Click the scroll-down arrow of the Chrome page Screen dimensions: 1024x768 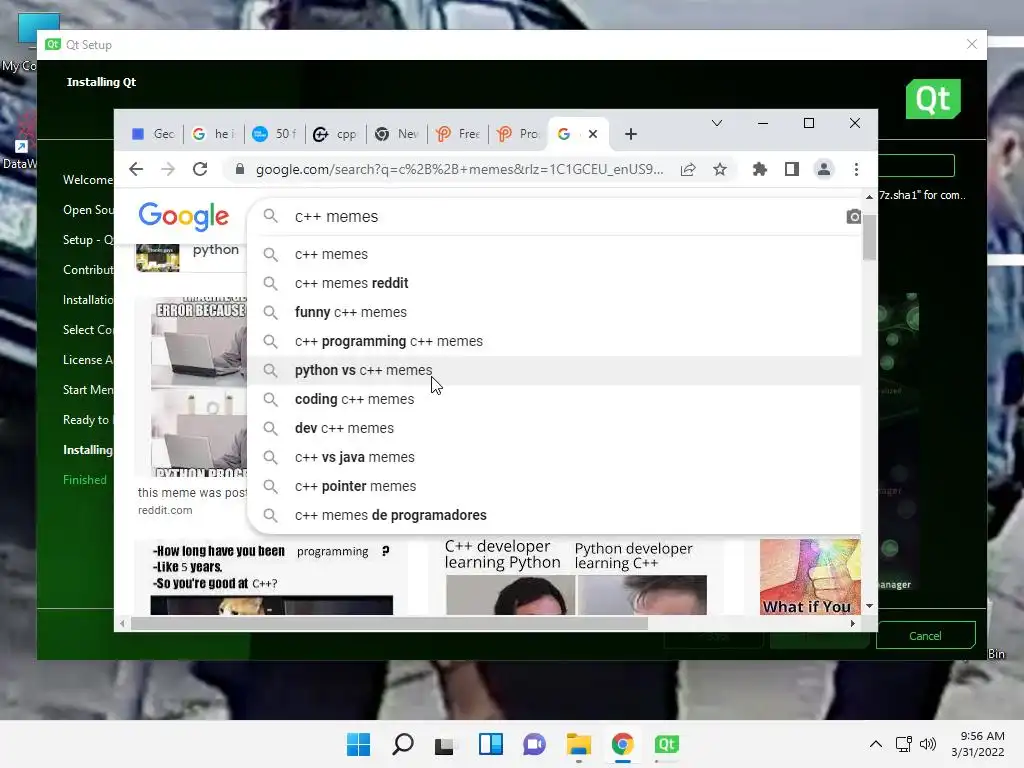click(x=869, y=606)
